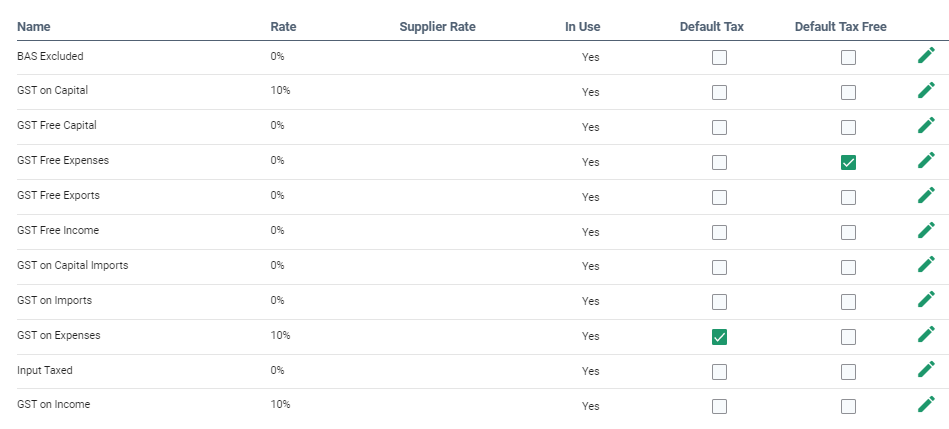Click the Rate column header
Image resolution: width=949 pixels, height=429 pixels.
(x=283, y=26)
